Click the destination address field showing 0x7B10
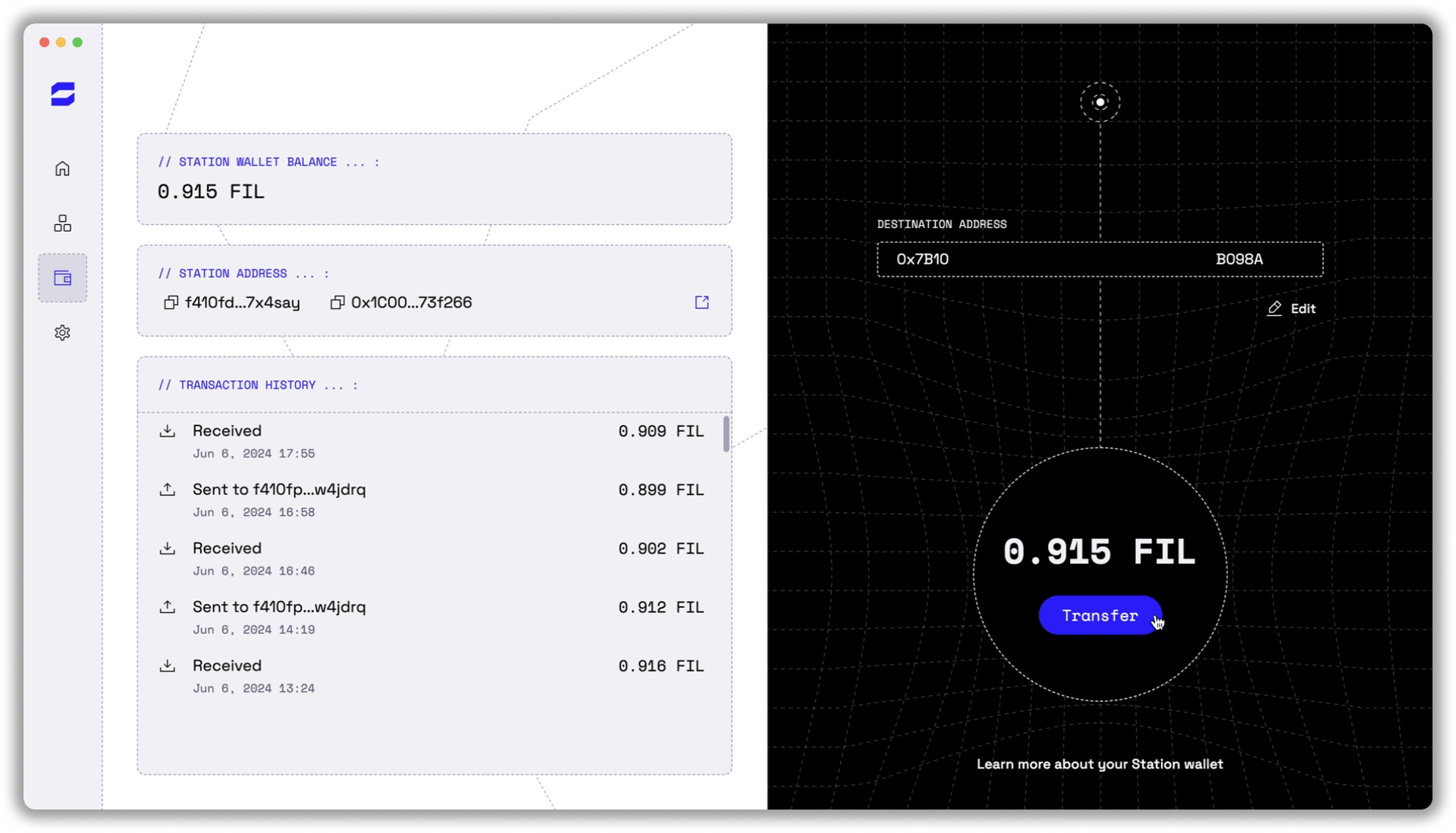 tap(1100, 258)
